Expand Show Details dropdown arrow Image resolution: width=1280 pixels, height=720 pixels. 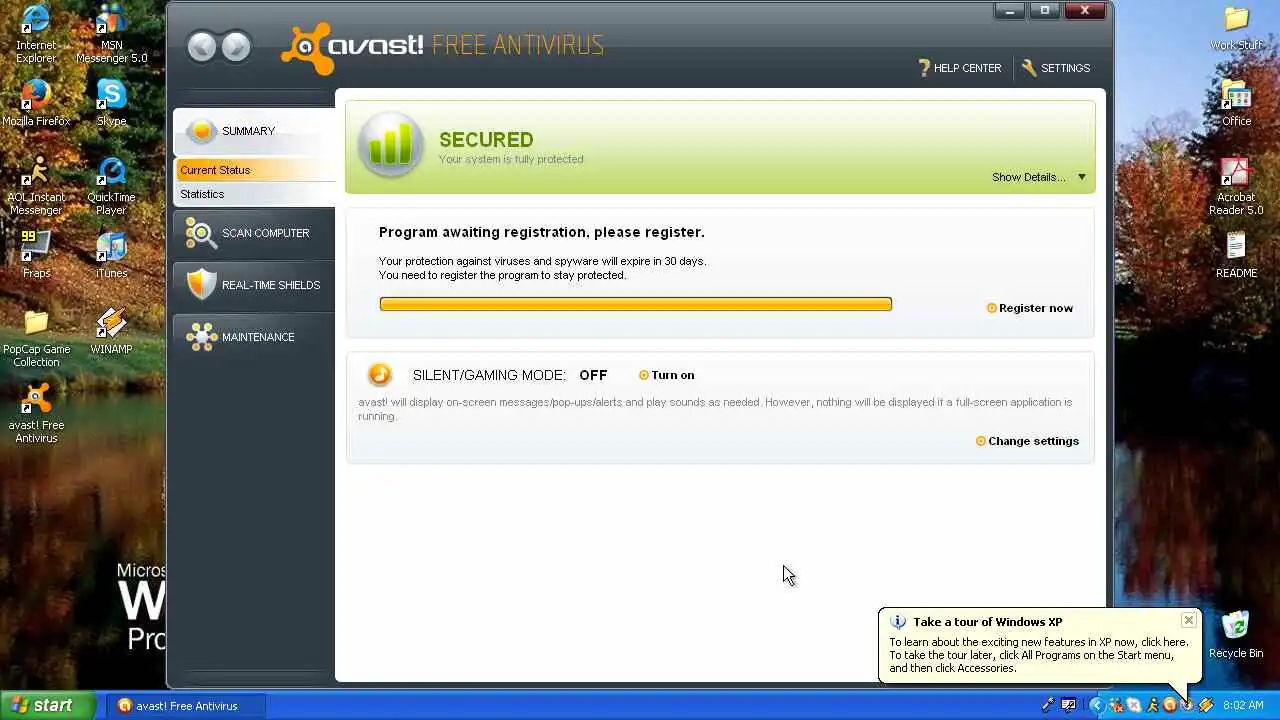tap(1081, 177)
